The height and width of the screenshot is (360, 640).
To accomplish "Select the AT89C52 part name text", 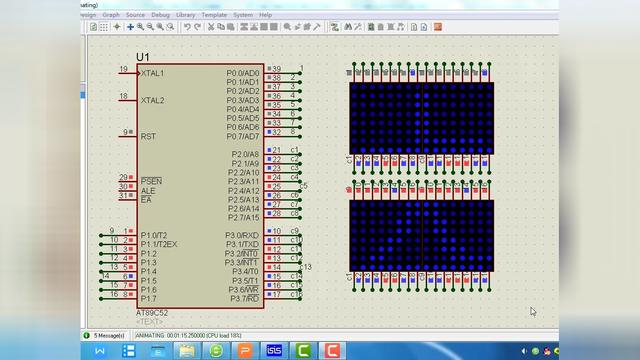I will pyautogui.click(x=152, y=313).
